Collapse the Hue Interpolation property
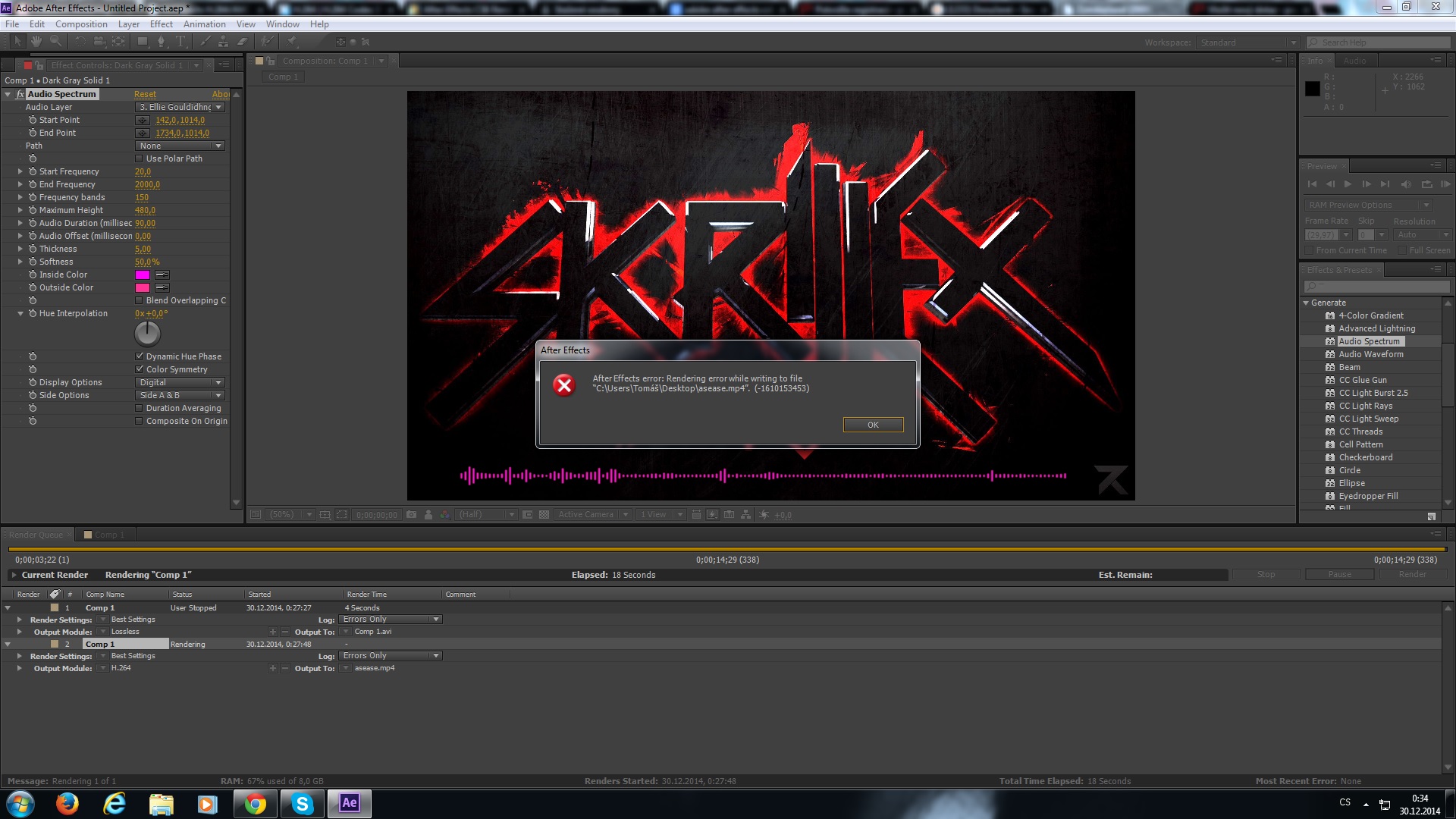1456x819 pixels. point(20,313)
